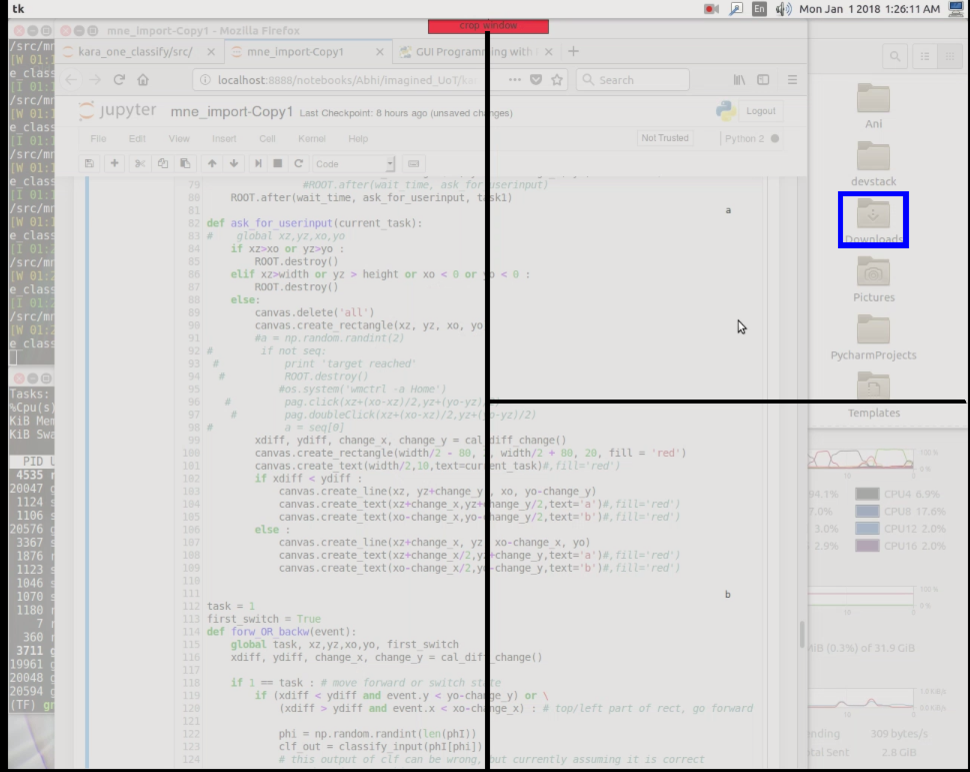970x772 pixels.
Task: Focus the Firefox Search field
Action: (x=633, y=80)
